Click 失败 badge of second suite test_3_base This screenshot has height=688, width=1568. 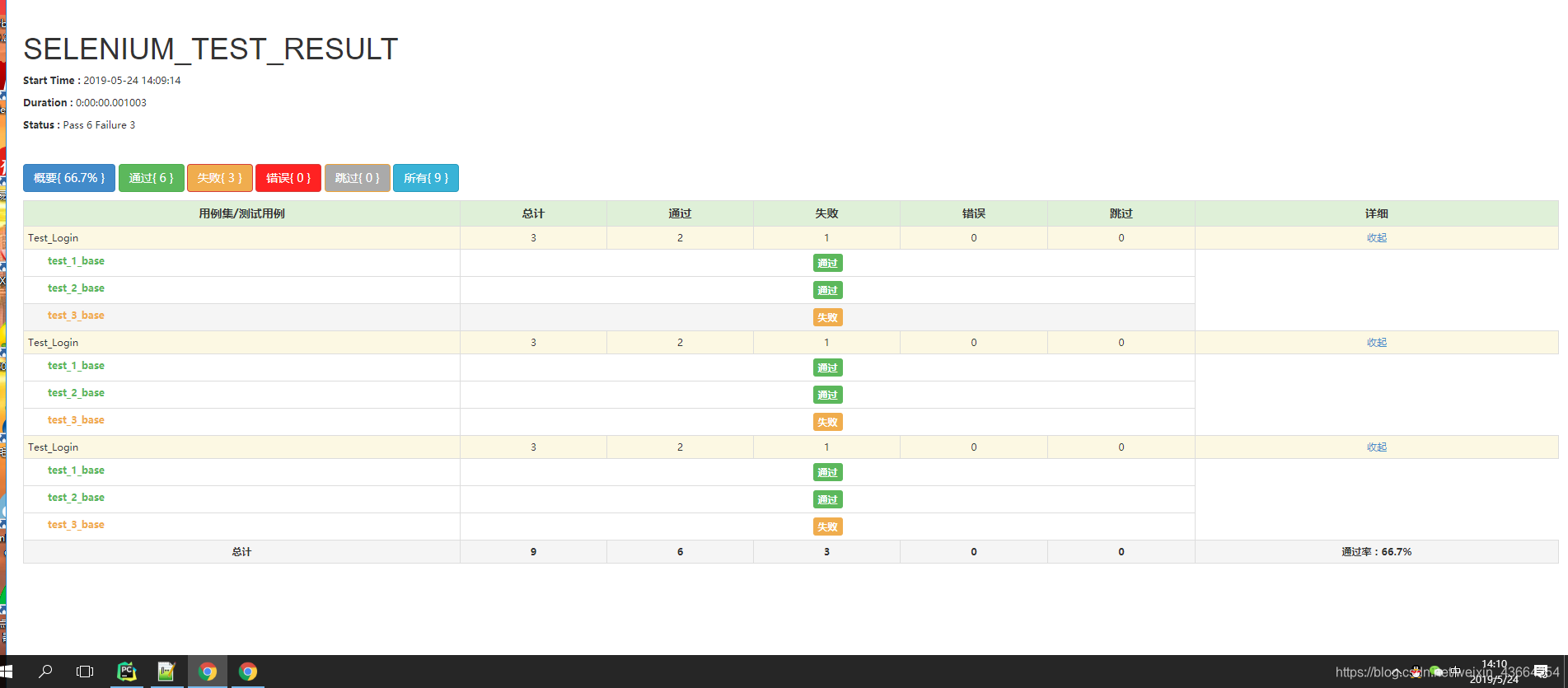(827, 423)
